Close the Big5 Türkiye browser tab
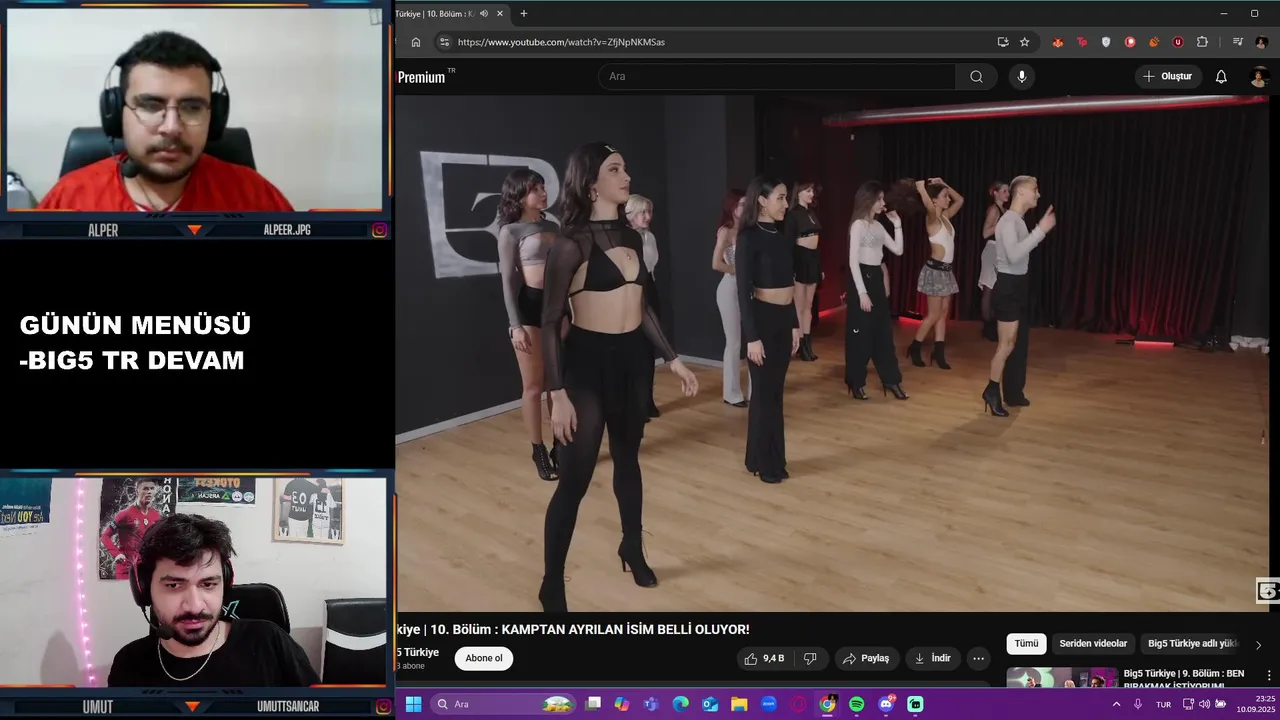The image size is (1280, 720). pyautogui.click(x=500, y=13)
